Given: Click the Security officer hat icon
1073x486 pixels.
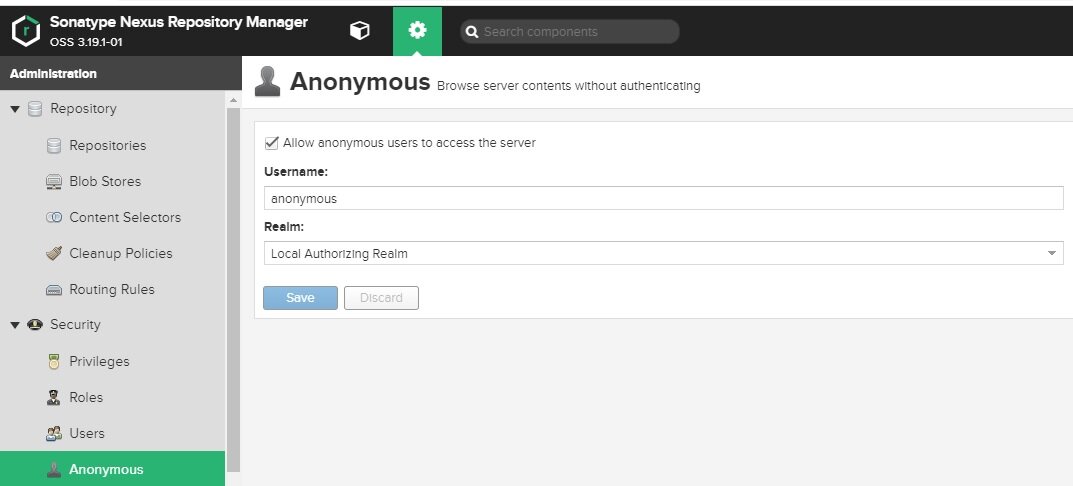Looking at the screenshot, I should point(35,324).
